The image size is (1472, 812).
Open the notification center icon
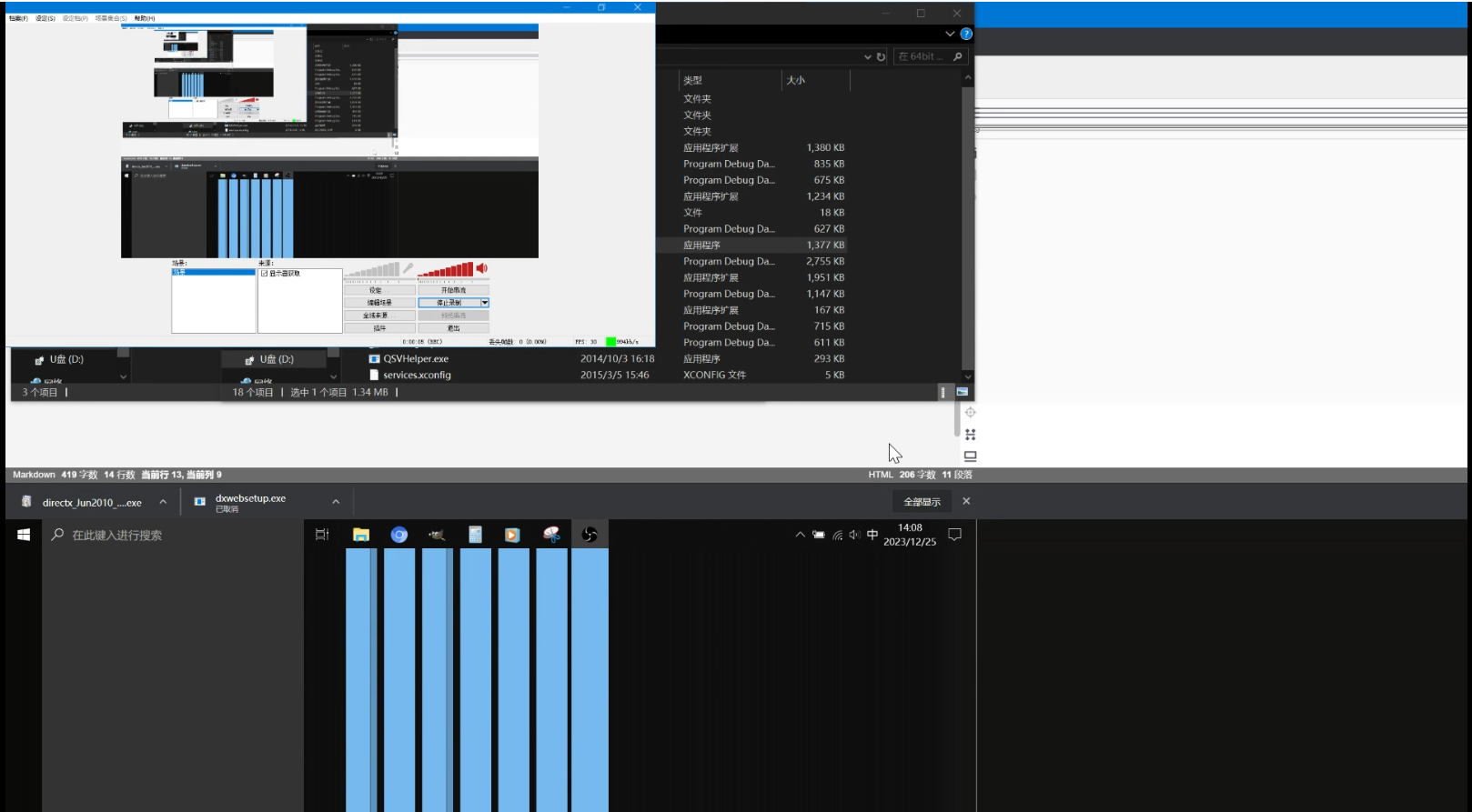tap(954, 535)
